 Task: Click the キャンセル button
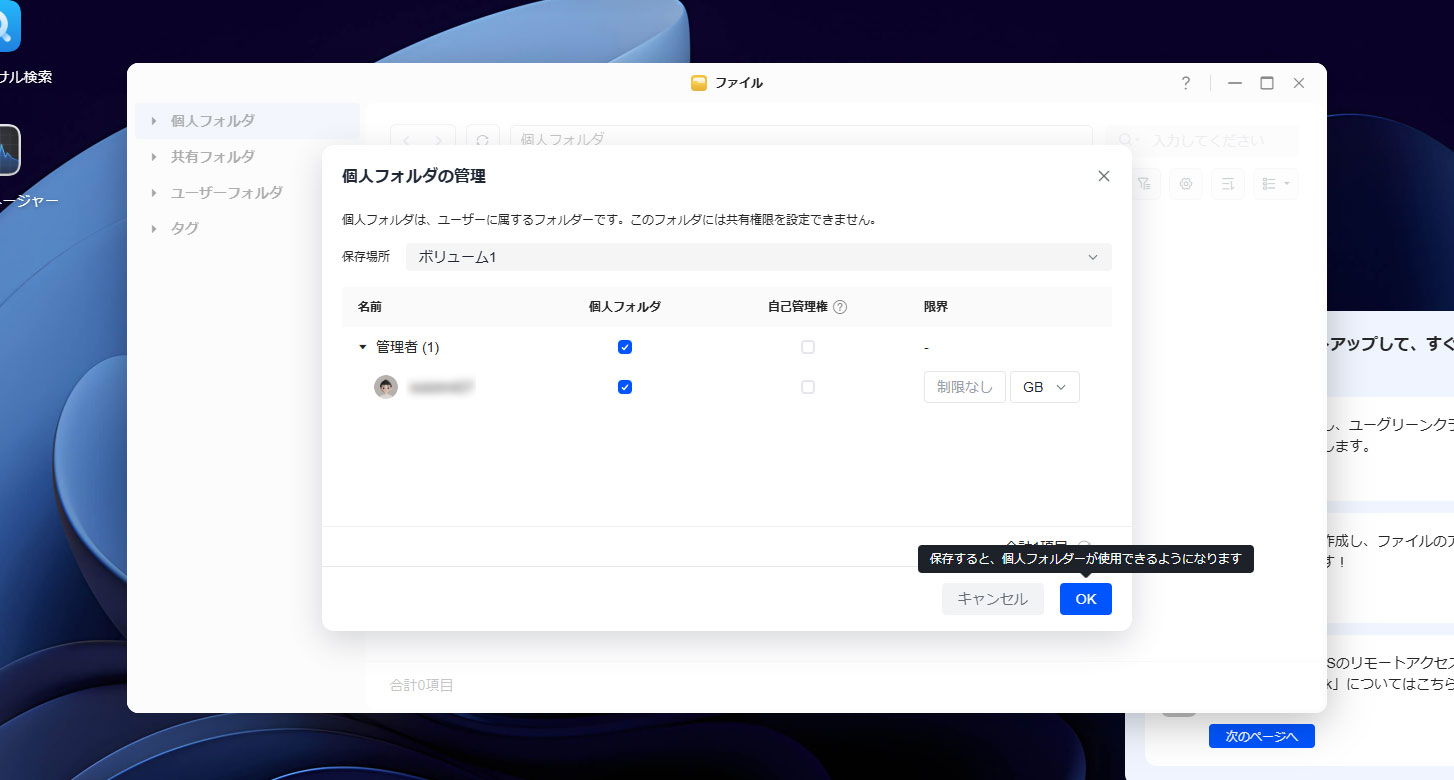point(992,598)
